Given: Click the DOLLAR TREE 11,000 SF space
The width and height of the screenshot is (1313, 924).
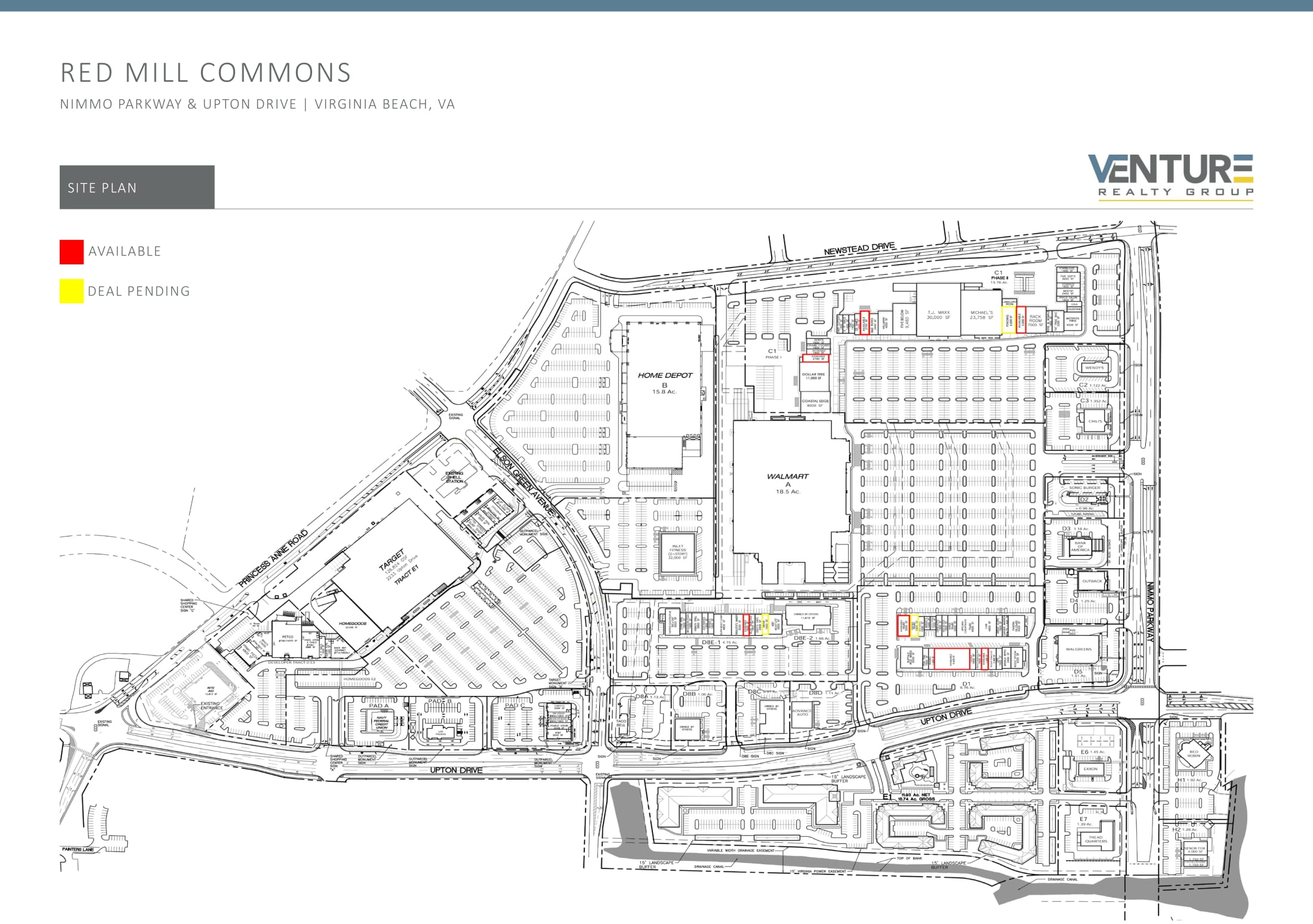Looking at the screenshot, I should (814, 376).
